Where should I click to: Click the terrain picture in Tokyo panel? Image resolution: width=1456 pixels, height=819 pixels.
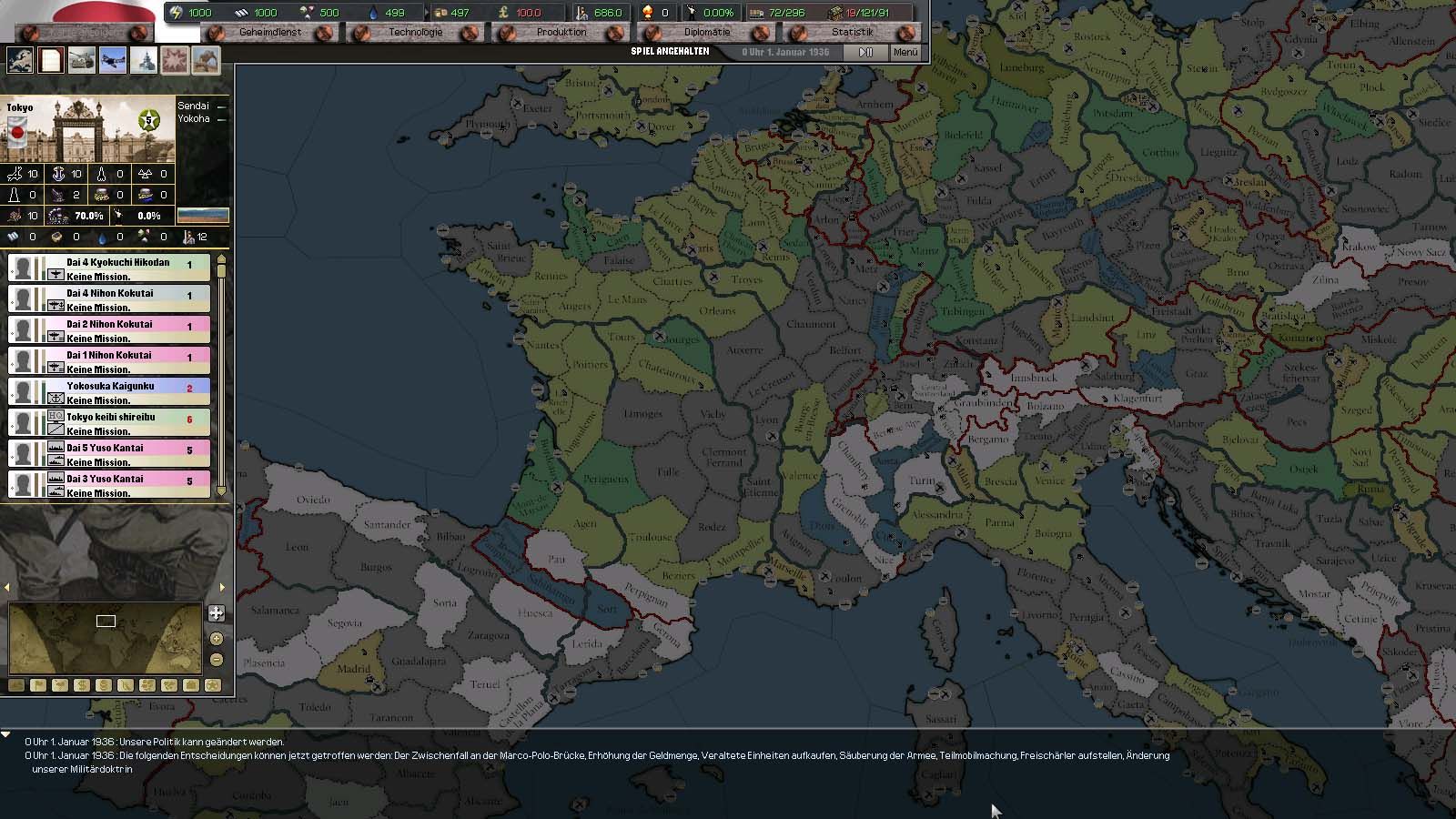point(203,216)
